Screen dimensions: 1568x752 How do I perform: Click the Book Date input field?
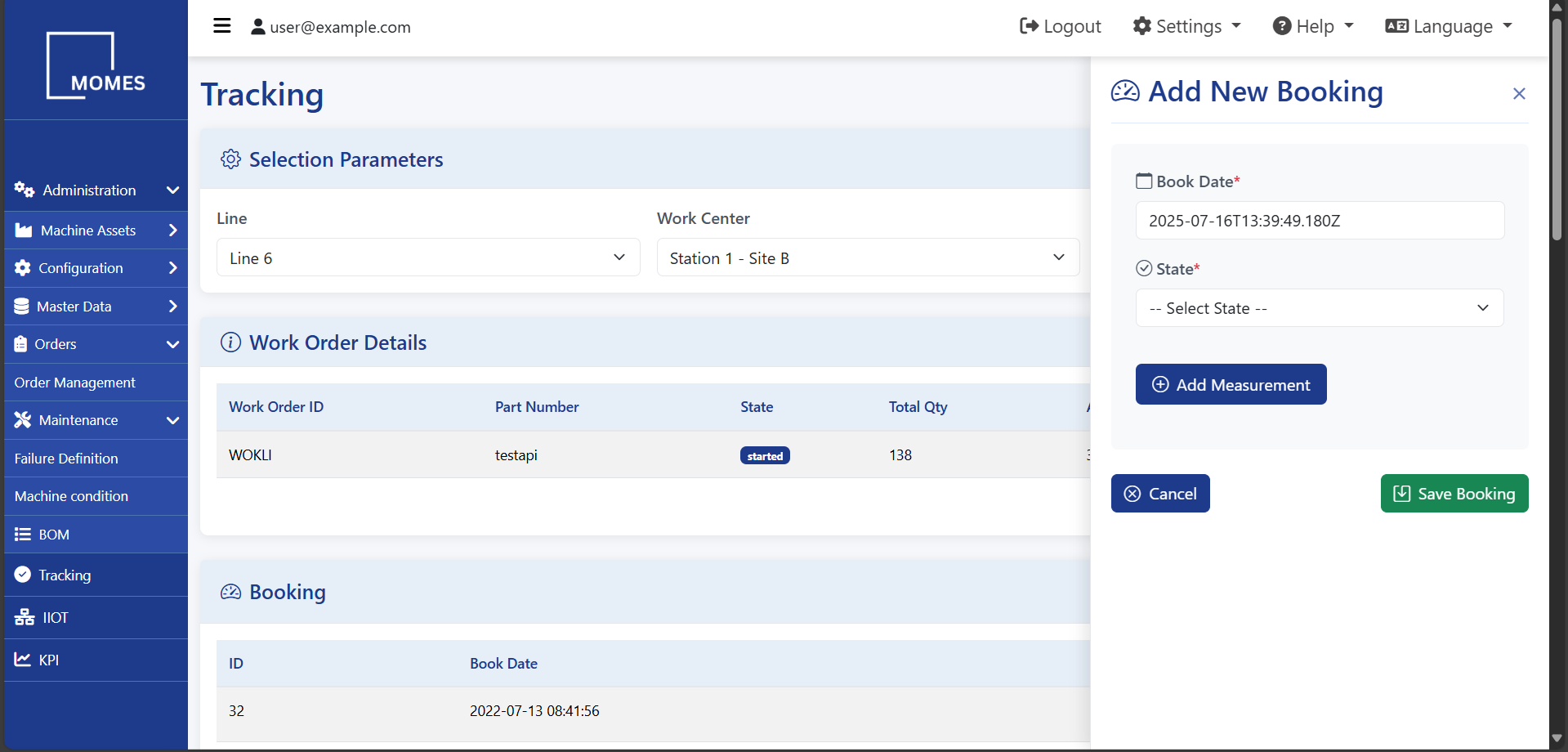(1320, 221)
